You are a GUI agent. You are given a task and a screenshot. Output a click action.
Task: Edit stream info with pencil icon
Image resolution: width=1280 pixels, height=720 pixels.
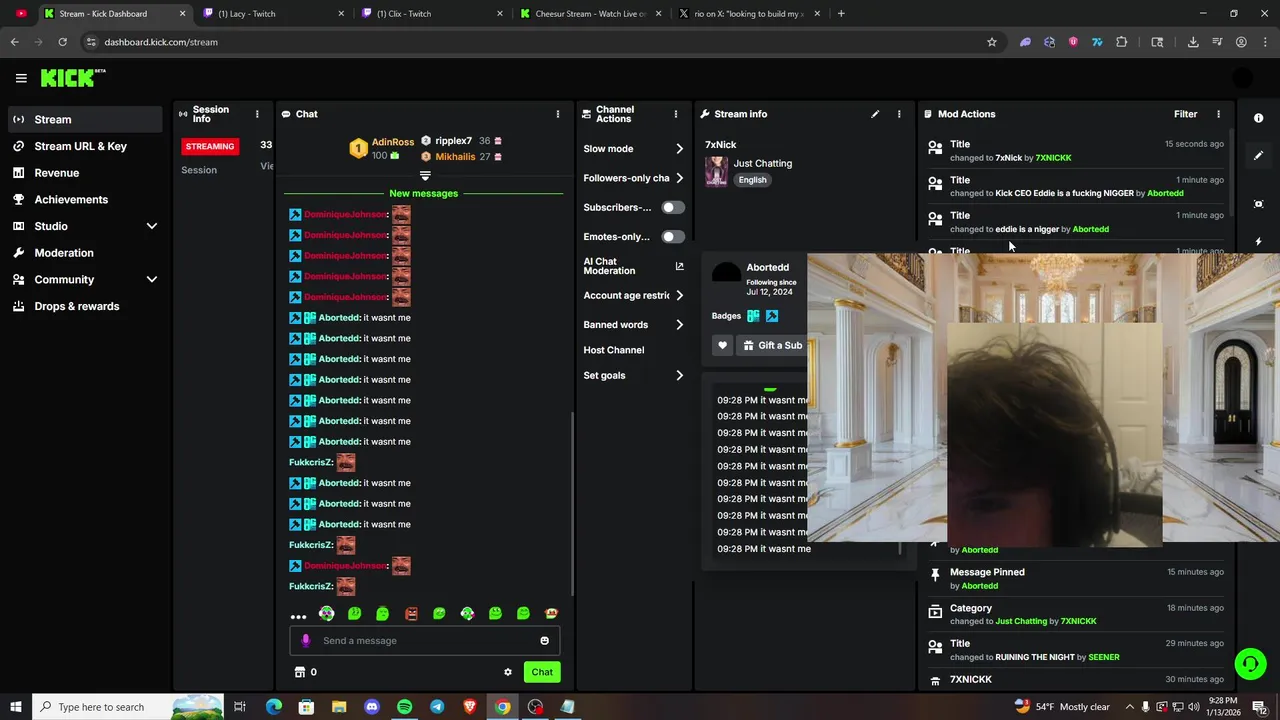[875, 114]
